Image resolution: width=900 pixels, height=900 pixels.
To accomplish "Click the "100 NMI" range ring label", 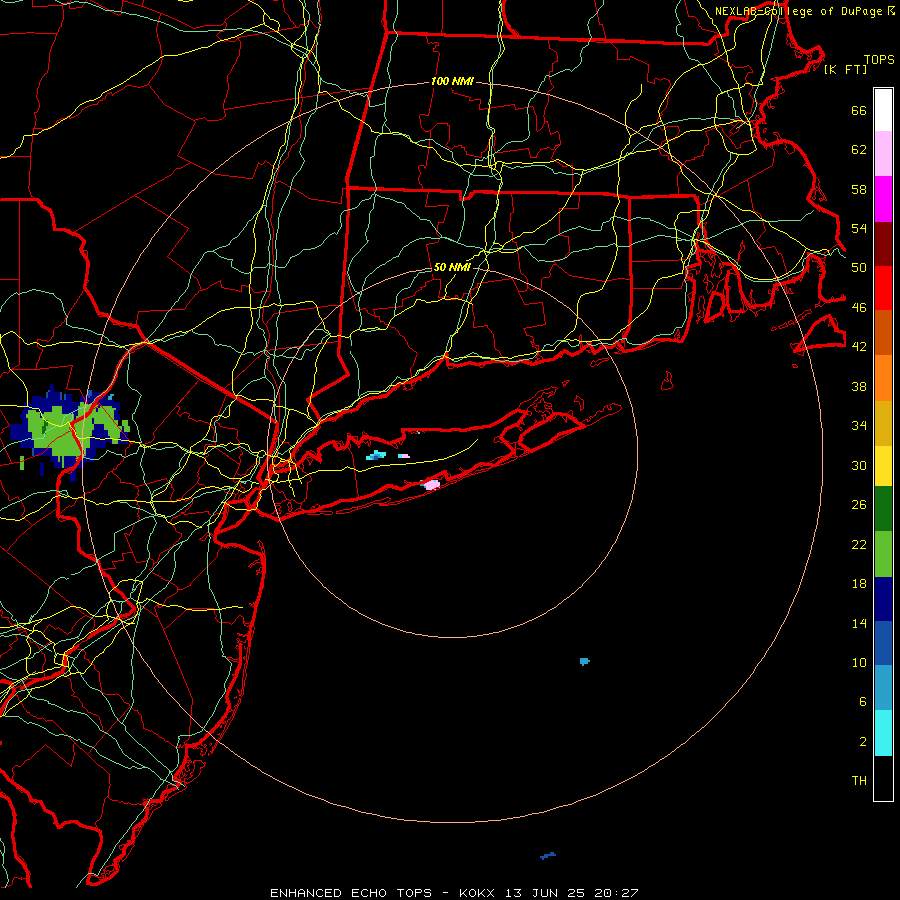I will point(452,81).
